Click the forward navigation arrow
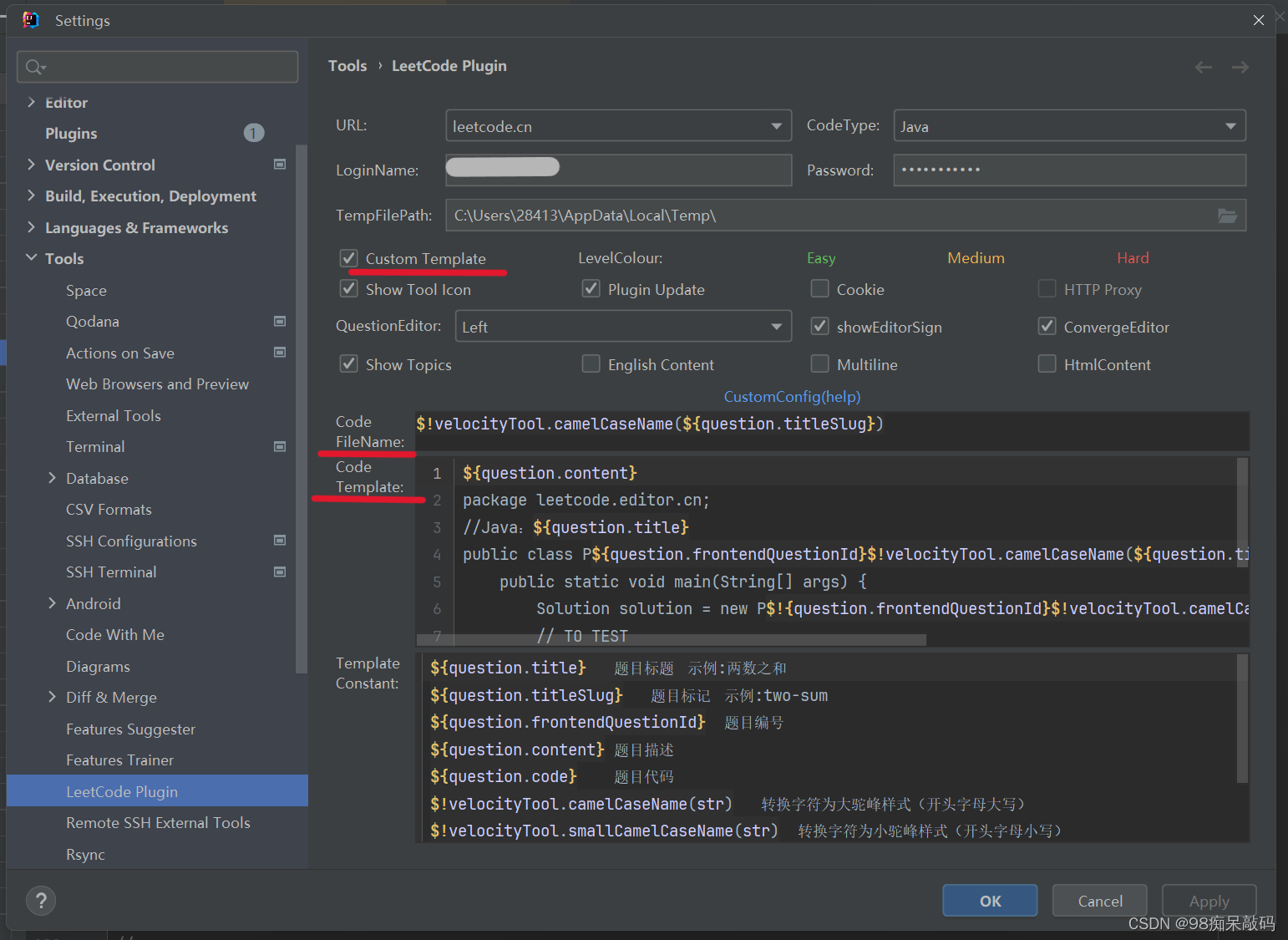The width and height of the screenshot is (1288, 940). click(x=1240, y=67)
